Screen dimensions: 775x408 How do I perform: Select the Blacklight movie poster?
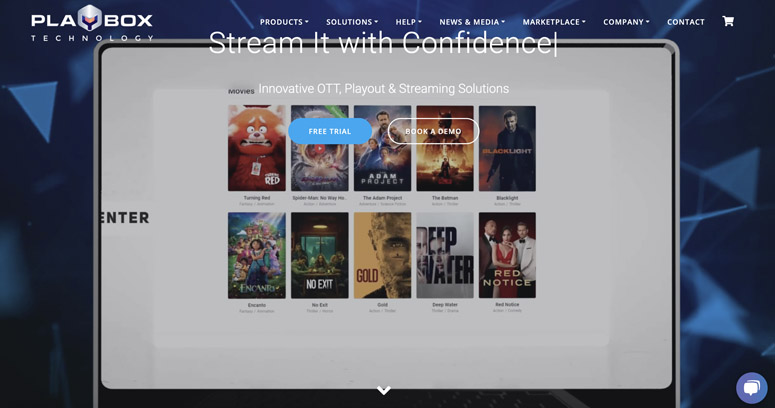(x=507, y=148)
